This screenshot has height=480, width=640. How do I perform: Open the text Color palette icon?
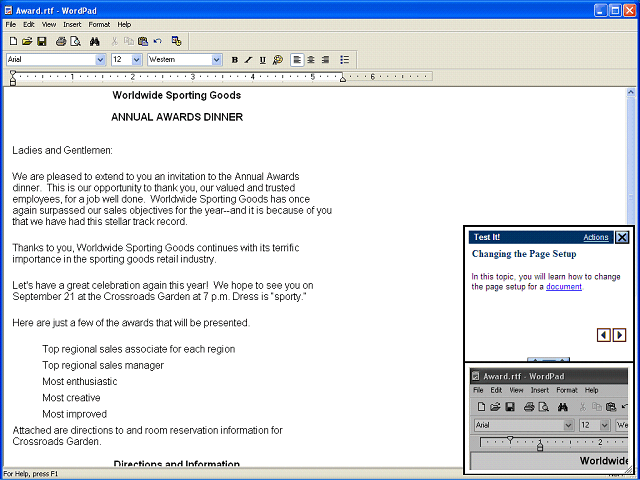pos(278,60)
